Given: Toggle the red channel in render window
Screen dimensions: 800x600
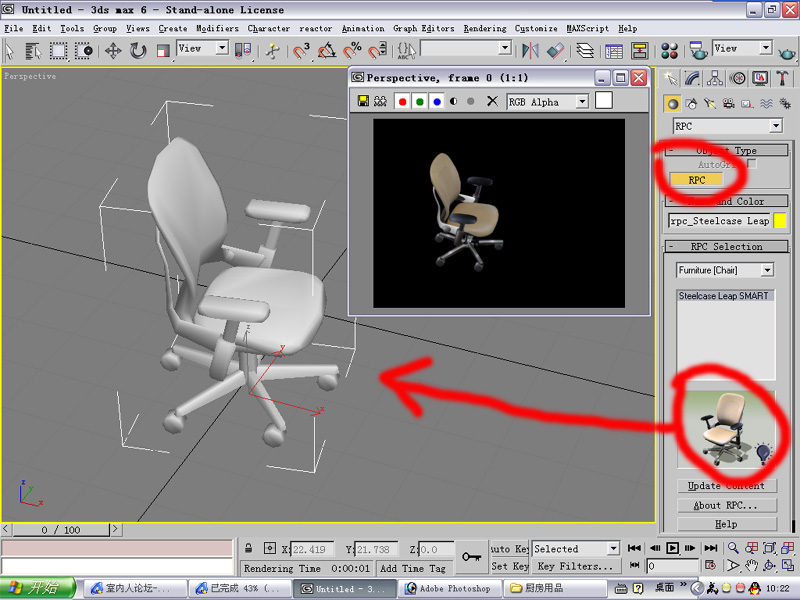Looking at the screenshot, I should point(402,102).
